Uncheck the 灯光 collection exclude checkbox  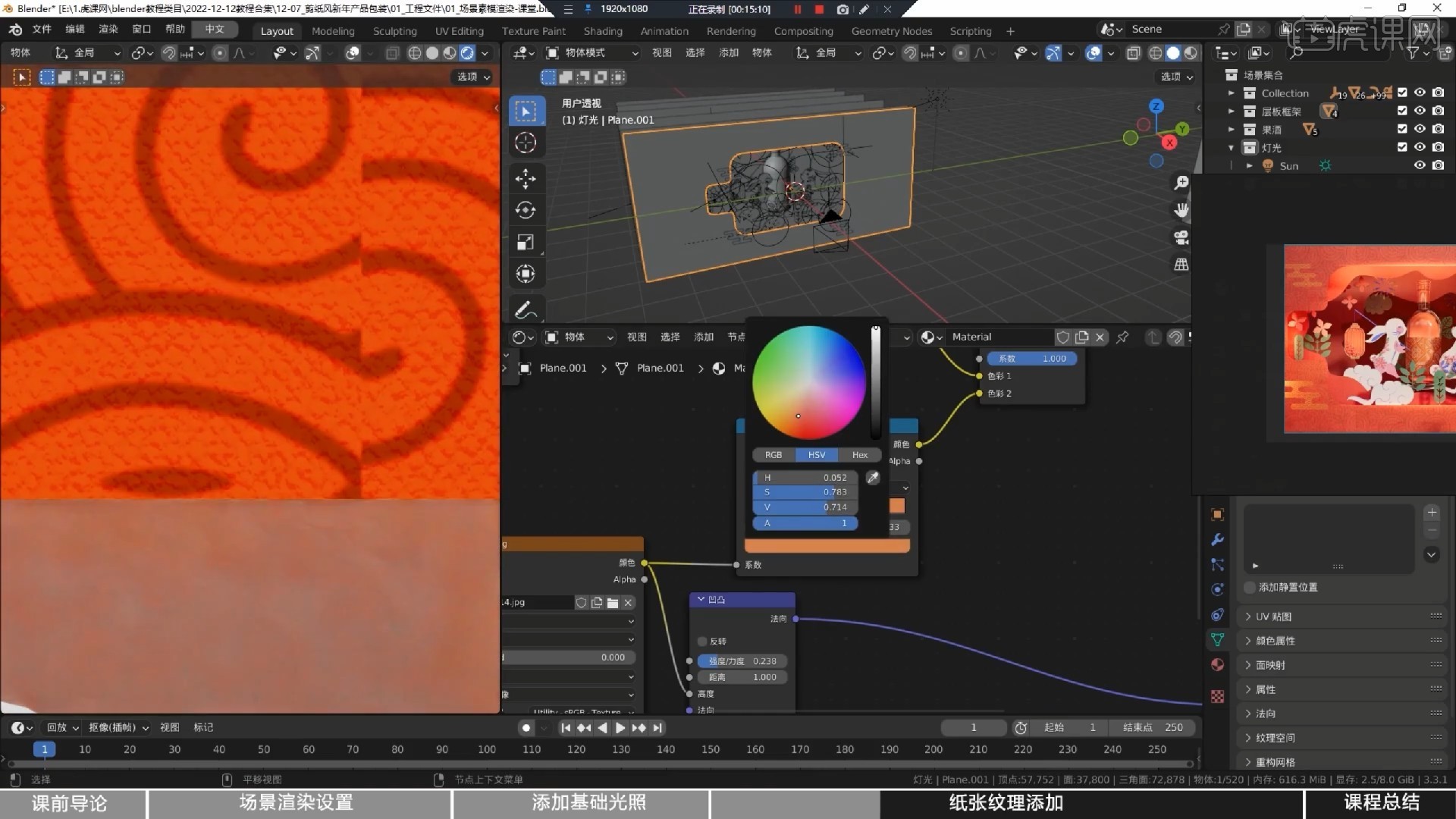pos(1402,148)
